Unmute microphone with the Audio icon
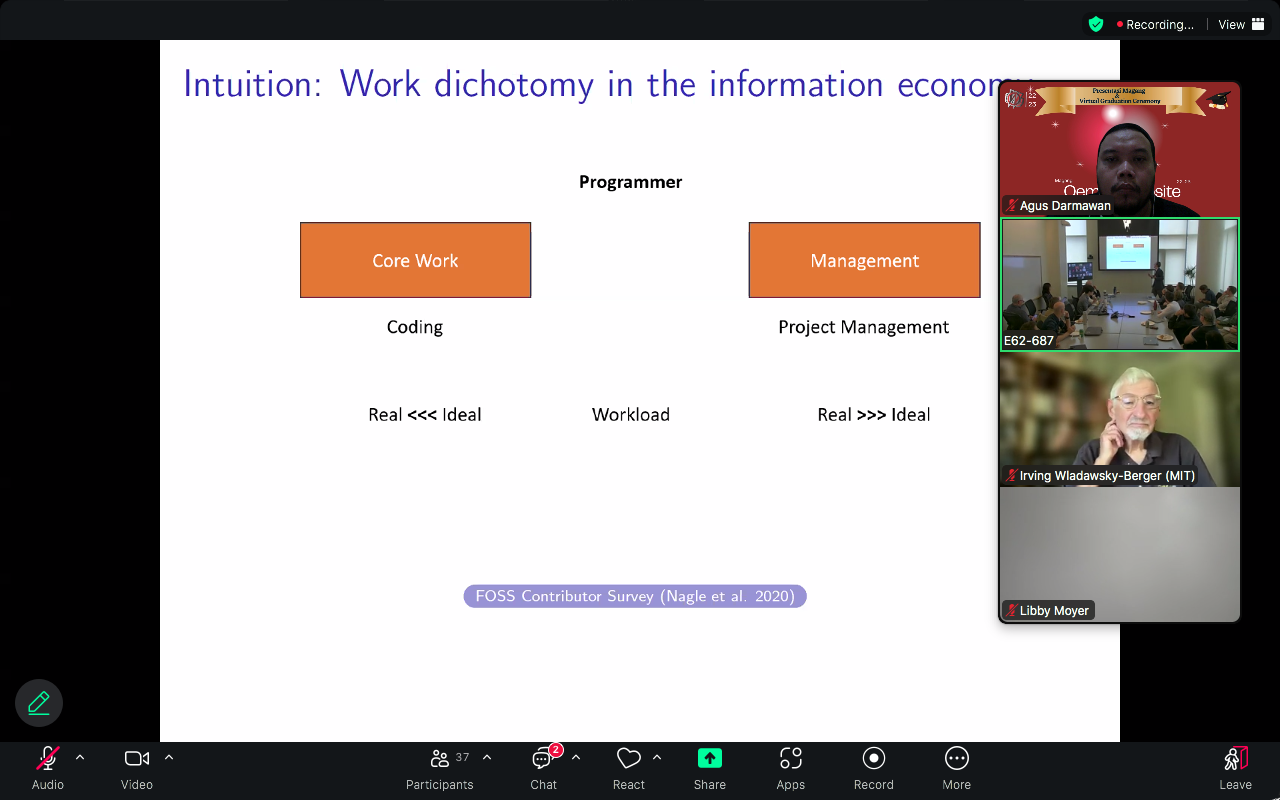The width and height of the screenshot is (1280, 800). 47,759
